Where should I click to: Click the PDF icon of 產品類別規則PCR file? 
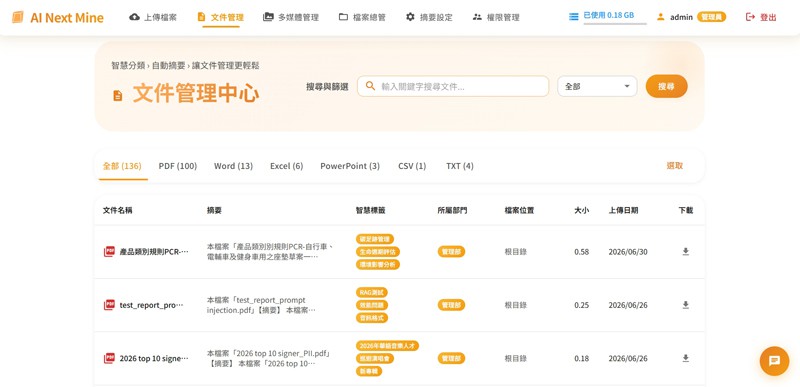pyautogui.click(x=109, y=251)
